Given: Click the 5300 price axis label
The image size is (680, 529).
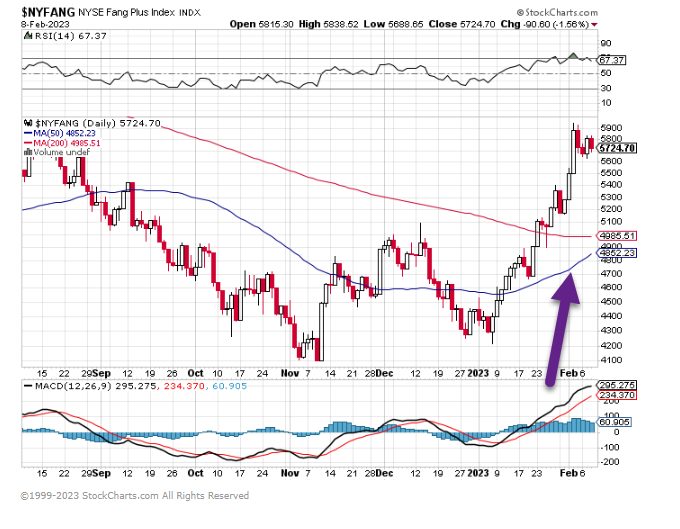Looking at the screenshot, I should click(x=611, y=197).
